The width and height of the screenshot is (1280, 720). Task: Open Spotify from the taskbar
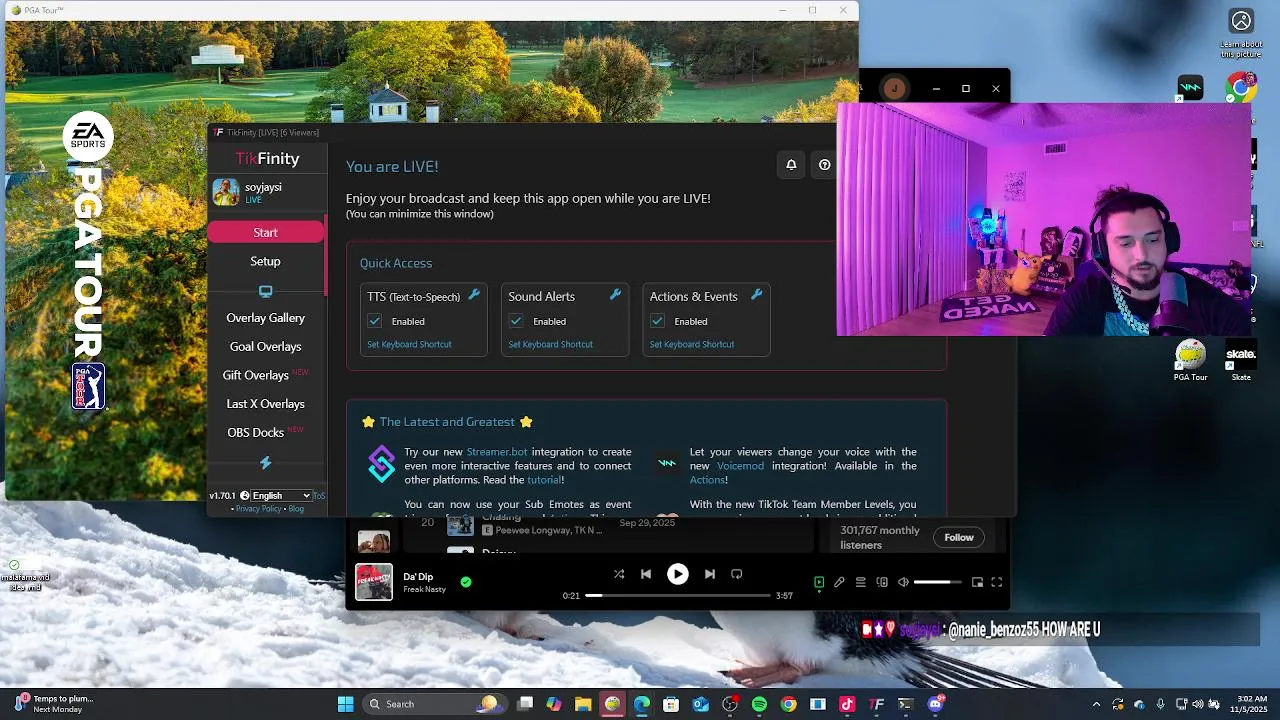coord(759,704)
